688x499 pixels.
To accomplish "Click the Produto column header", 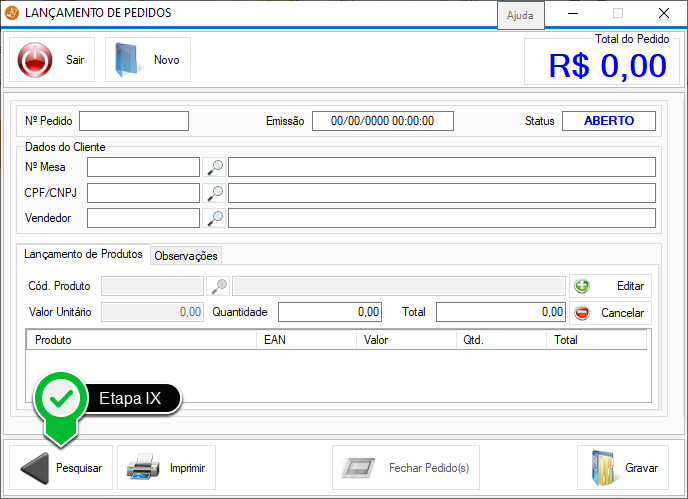I will (142, 340).
